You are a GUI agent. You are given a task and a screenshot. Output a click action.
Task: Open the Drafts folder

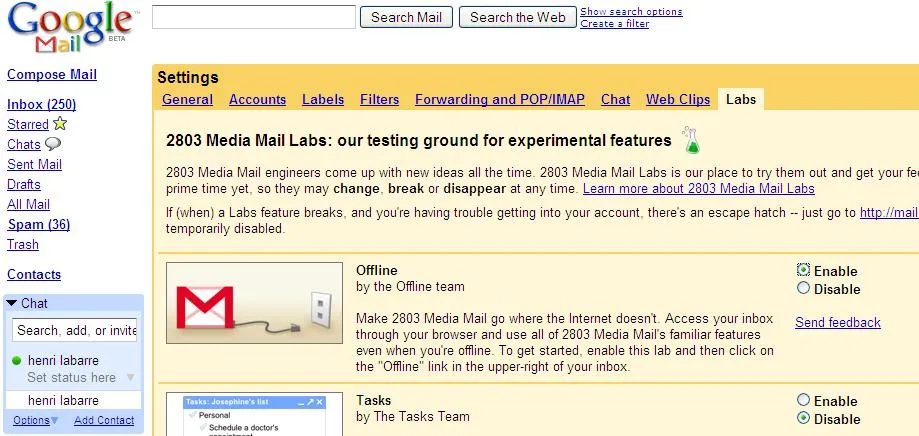point(23,184)
